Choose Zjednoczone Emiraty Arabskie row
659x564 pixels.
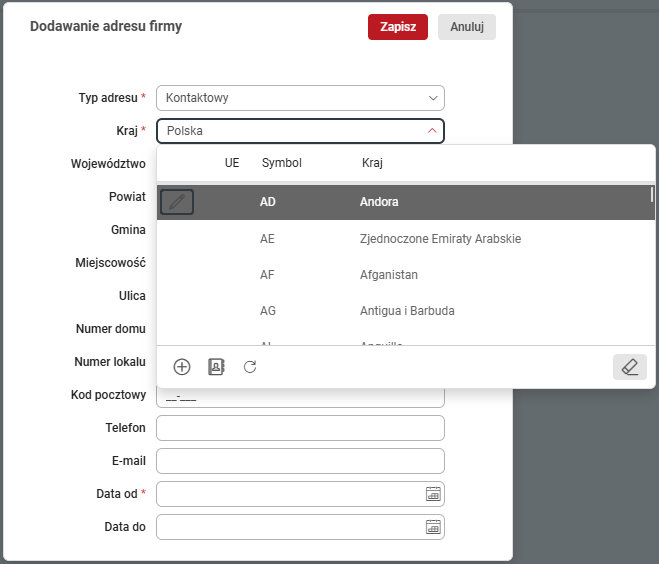(x=439, y=239)
